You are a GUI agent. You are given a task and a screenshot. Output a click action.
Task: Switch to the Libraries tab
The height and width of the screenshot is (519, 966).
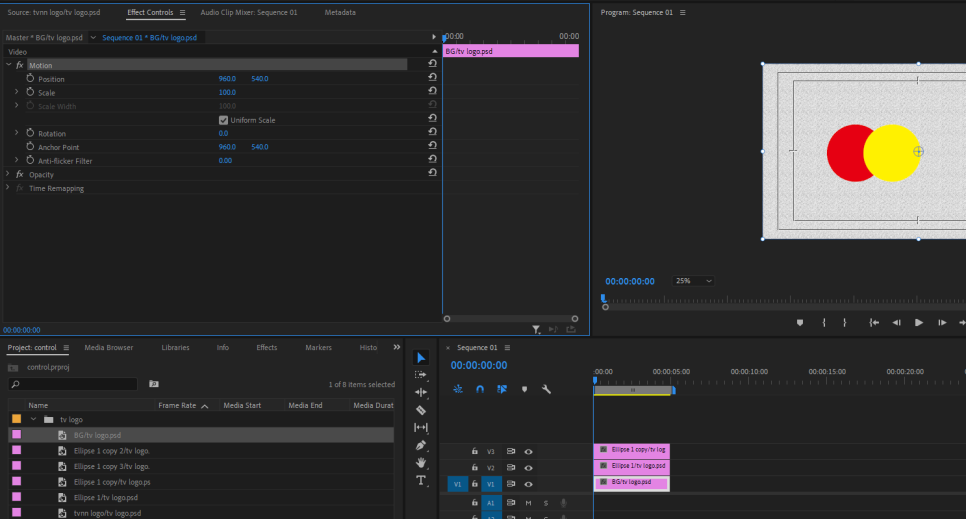(x=176, y=348)
